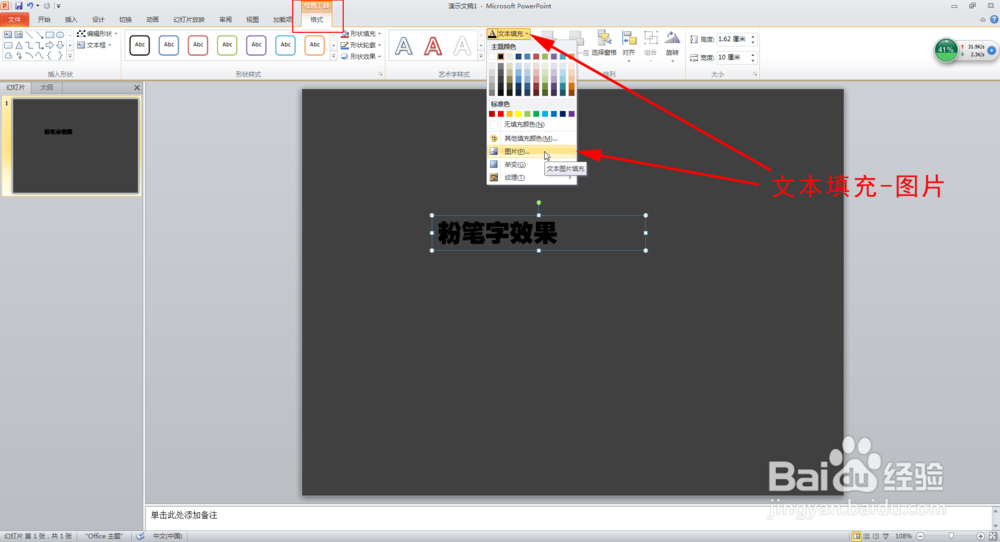Pick black theme color swatch in fill menu
This screenshot has height=542, width=1000.
pos(501,57)
